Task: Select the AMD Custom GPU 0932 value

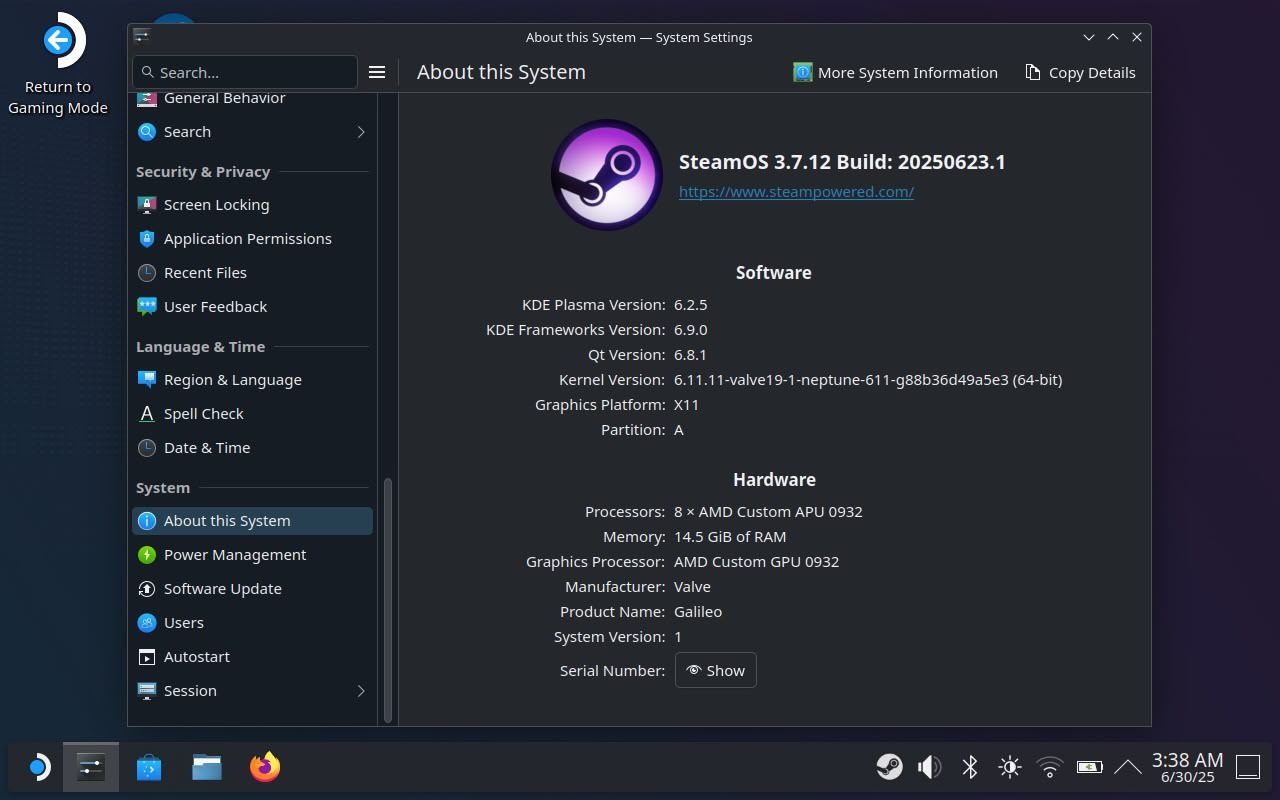Action: coord(756,562)
